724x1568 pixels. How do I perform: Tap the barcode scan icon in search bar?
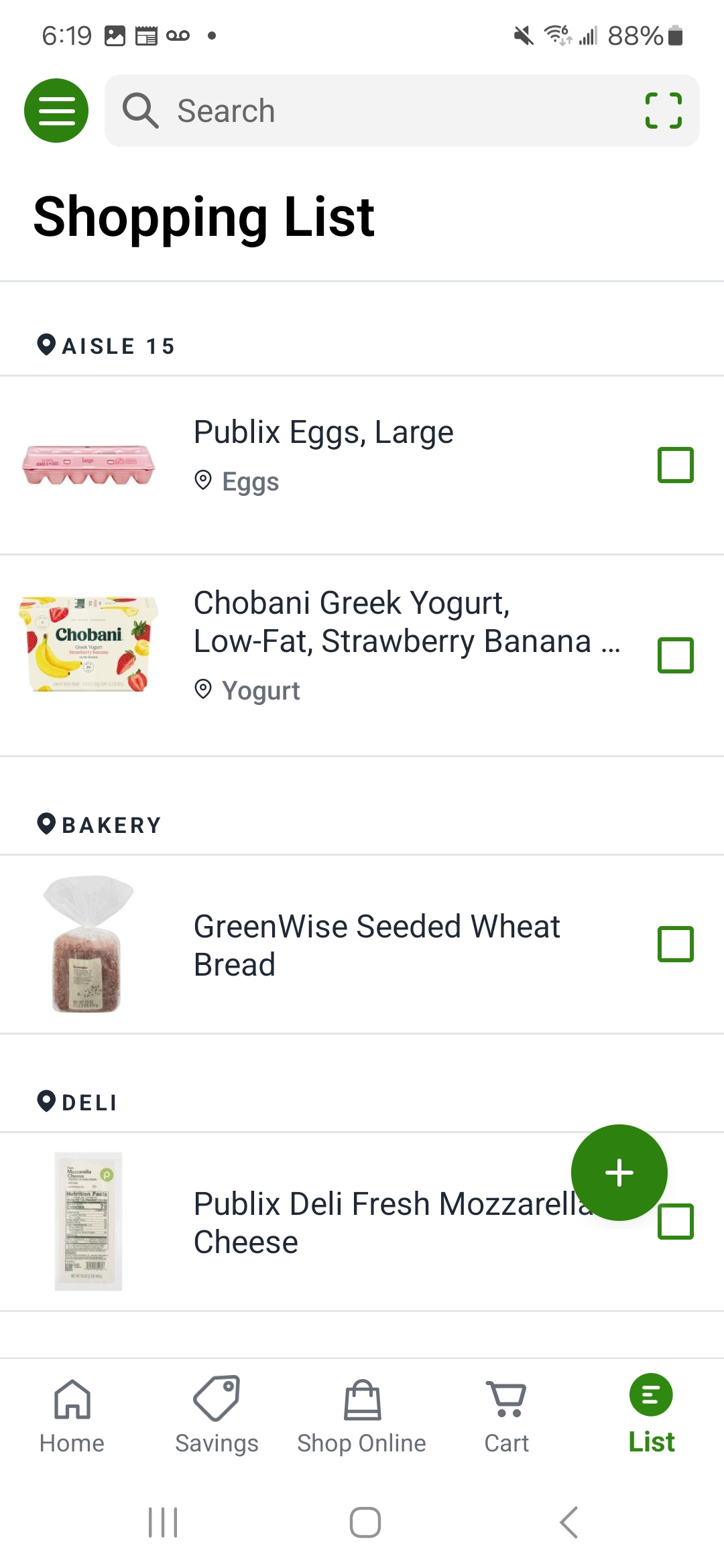663,111
